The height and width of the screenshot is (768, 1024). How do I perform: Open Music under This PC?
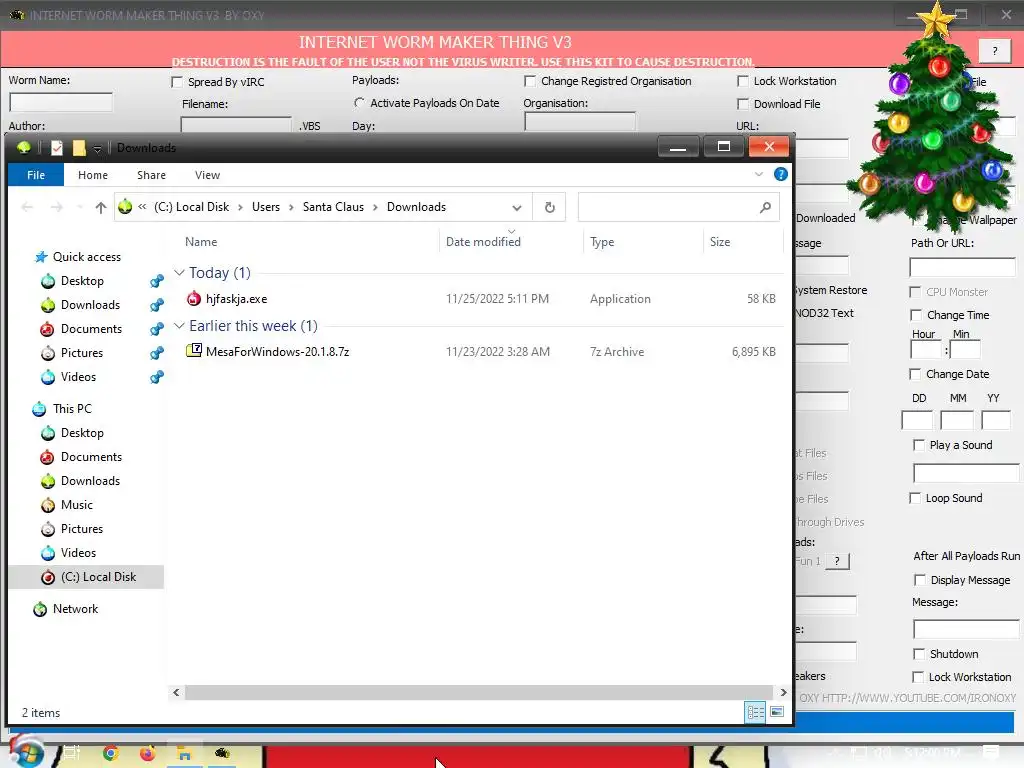[x=76, y=505]
